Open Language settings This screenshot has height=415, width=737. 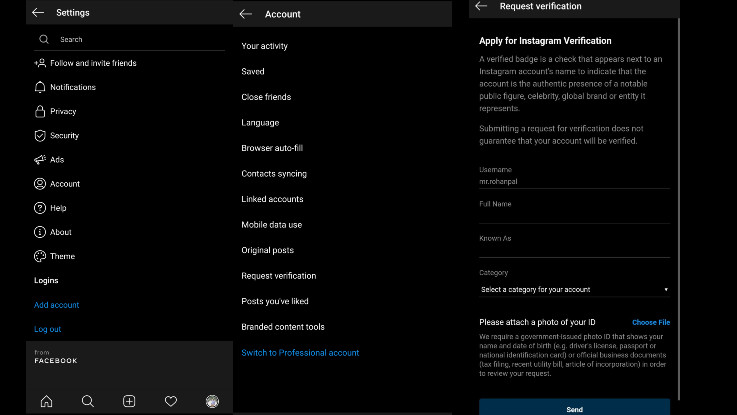pos(260,123)
